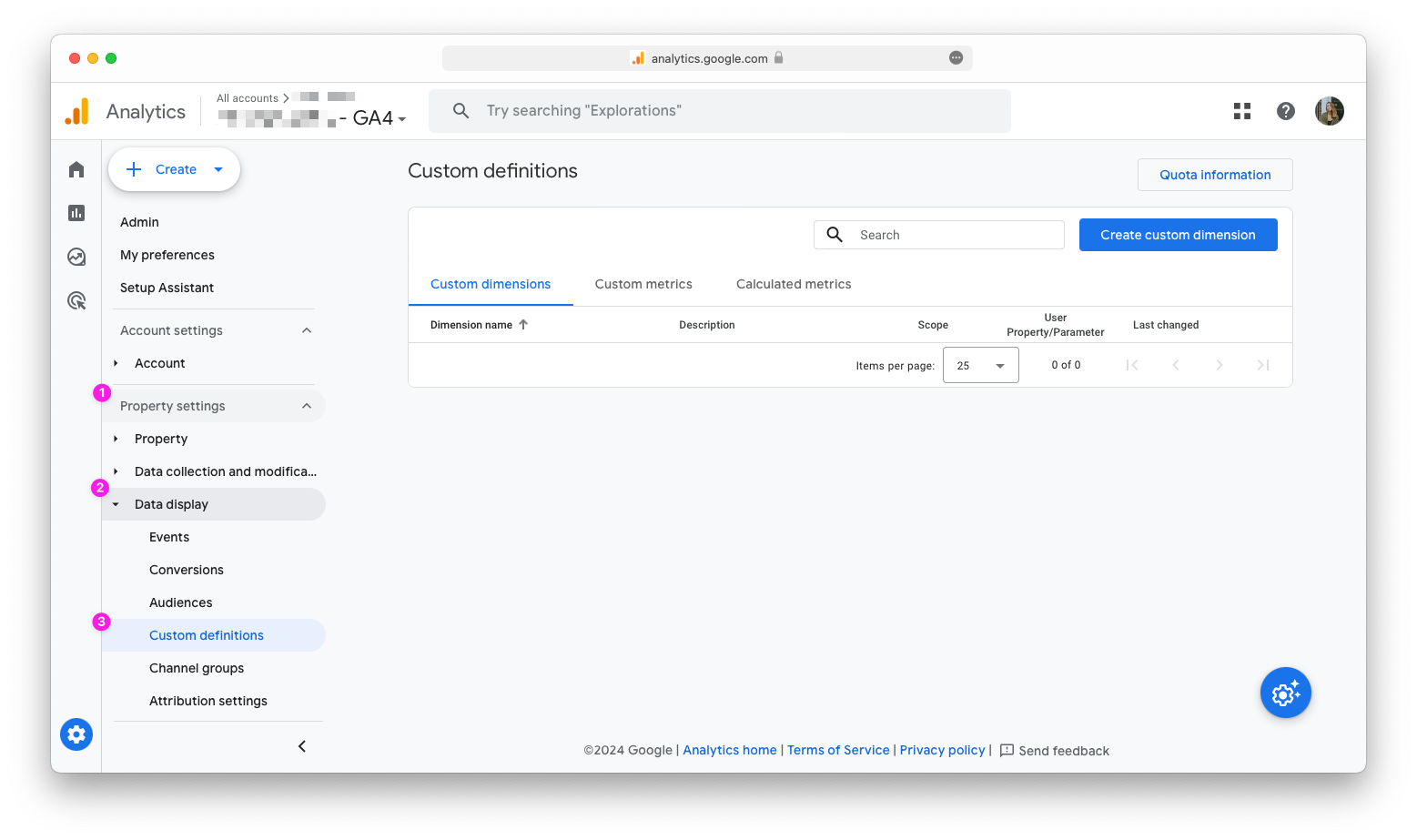Viewport: 1417px width, 840px height.
Task: Click the browser page options ellipsis icon
Action: click(x=956, y=57)
